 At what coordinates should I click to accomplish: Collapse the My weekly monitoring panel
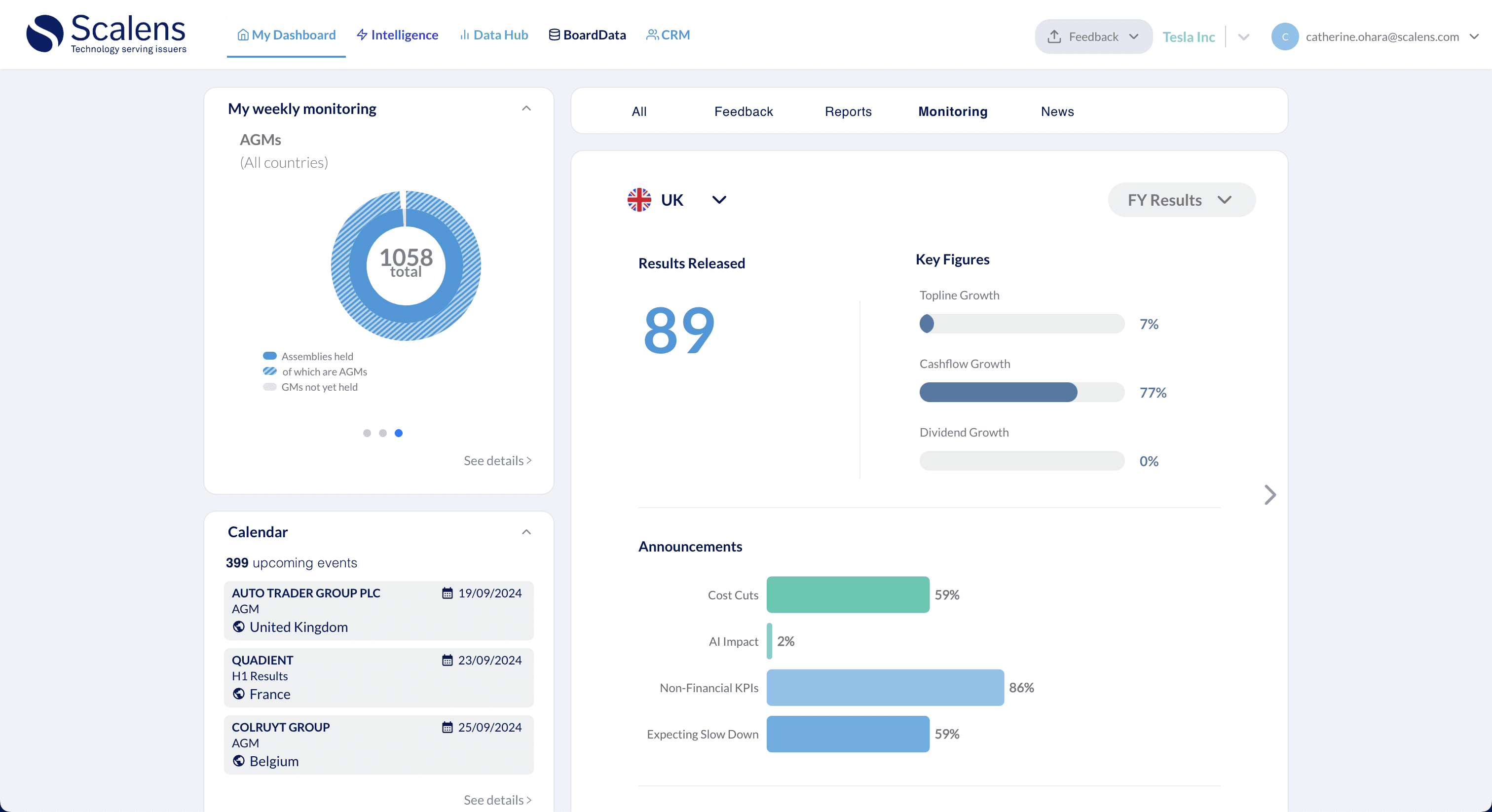[x=526, y=109]
